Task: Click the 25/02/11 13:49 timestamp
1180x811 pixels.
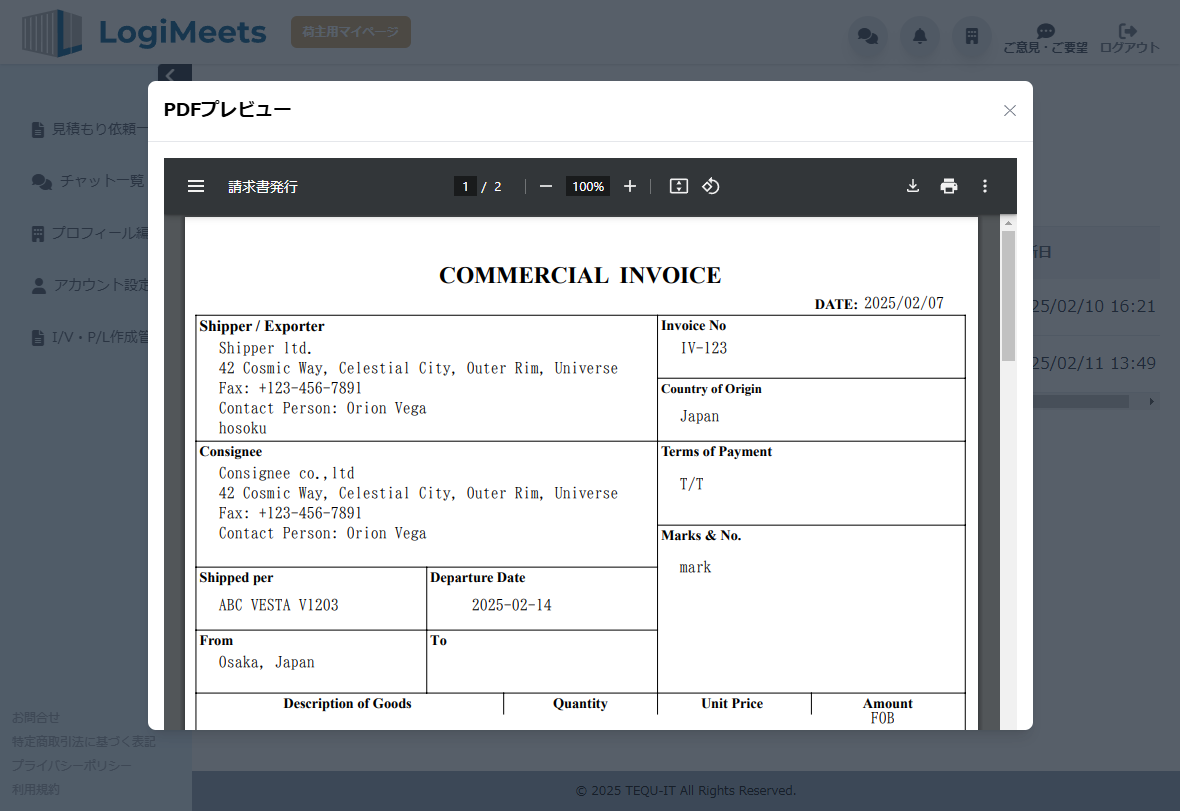Action: tap(1093, 363)
